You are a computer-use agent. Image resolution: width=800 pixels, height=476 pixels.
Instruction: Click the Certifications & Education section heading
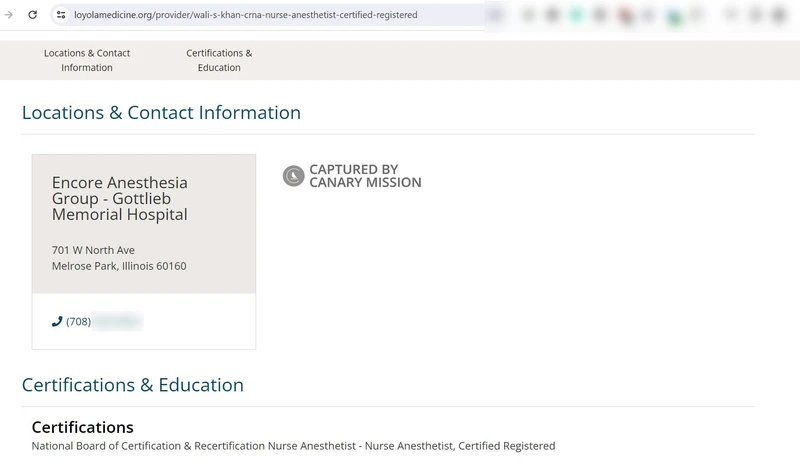click(132, 385)
